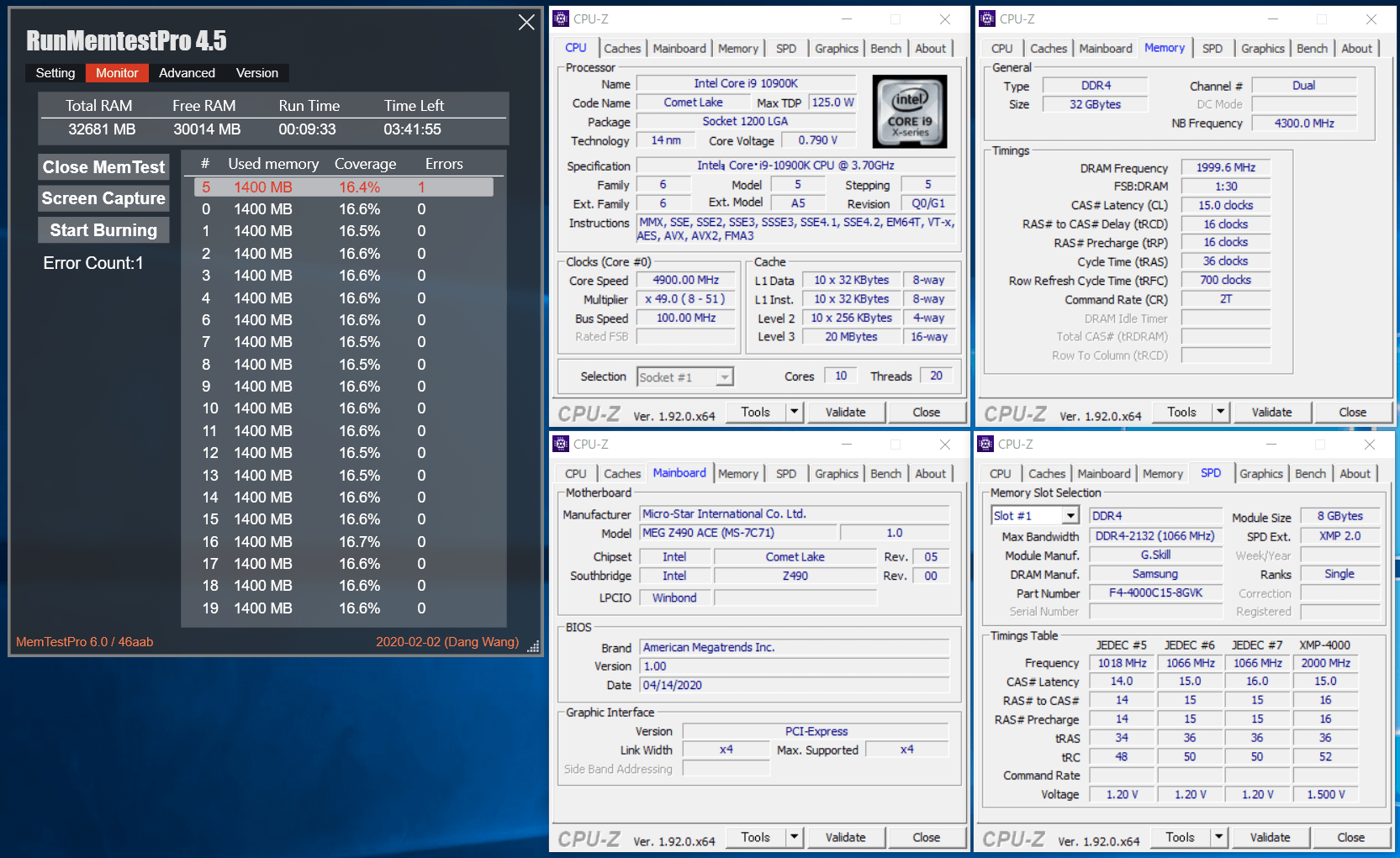Screen dimensions: 1400x858
Task: Switch to Caches tab in CPU window
Action: [x=622, y=49]
